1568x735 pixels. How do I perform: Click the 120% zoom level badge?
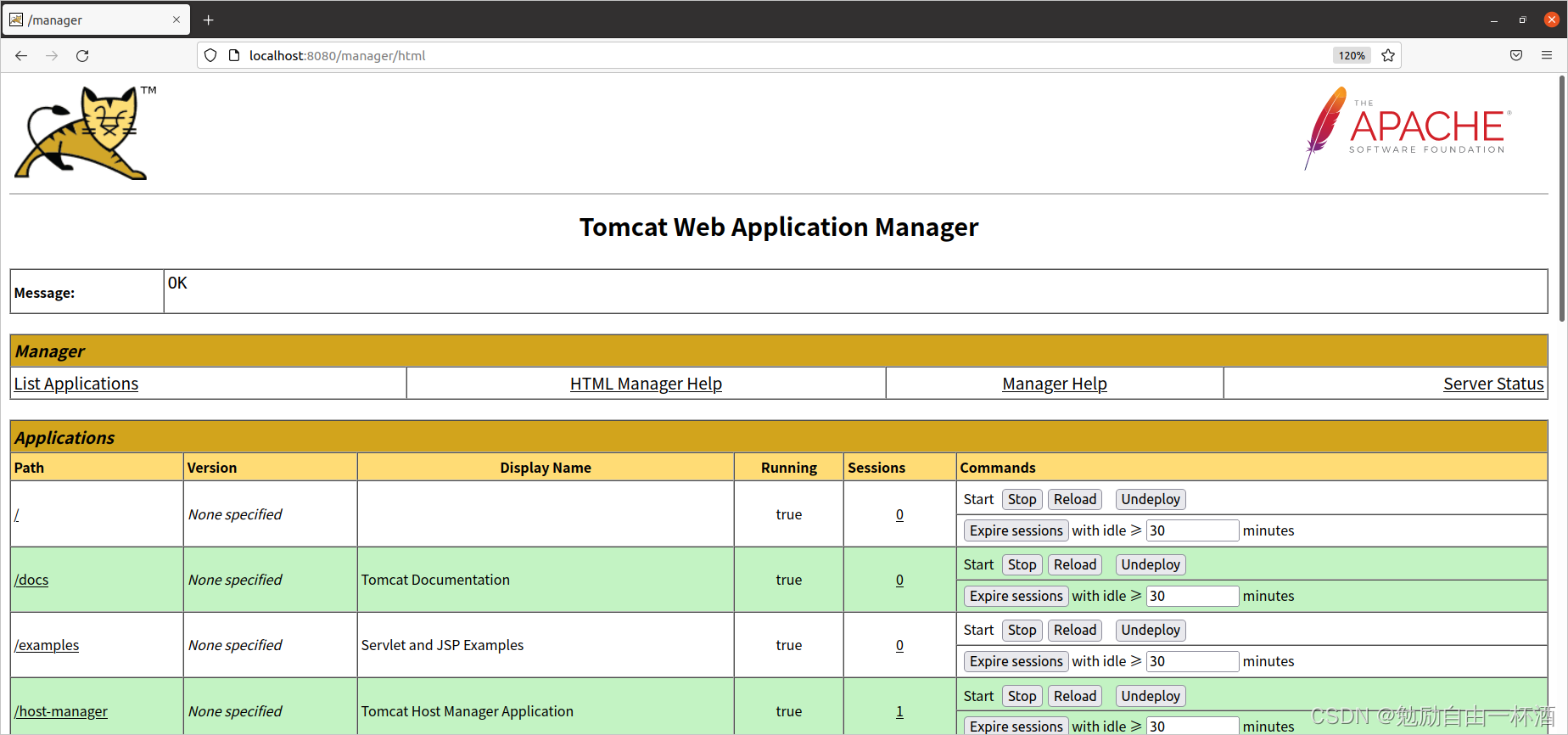tap(1352, 55)
